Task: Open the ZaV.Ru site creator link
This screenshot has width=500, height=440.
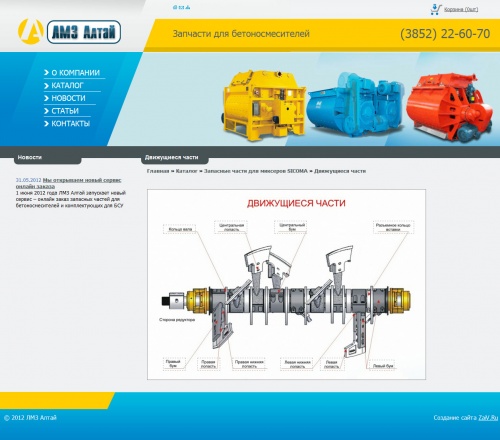Action: coord(488,417)
